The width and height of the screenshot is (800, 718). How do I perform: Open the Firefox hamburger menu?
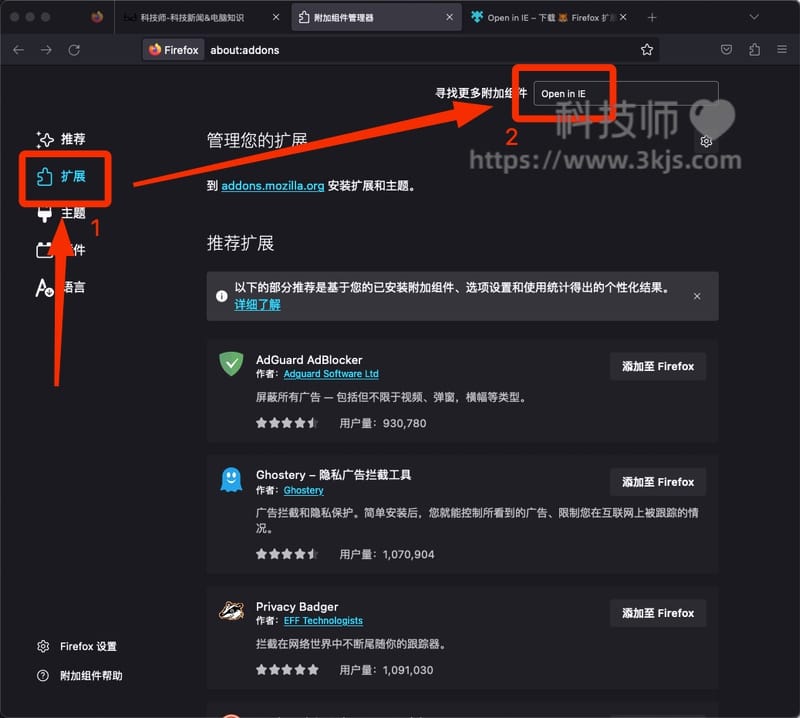tap(782, 49)
